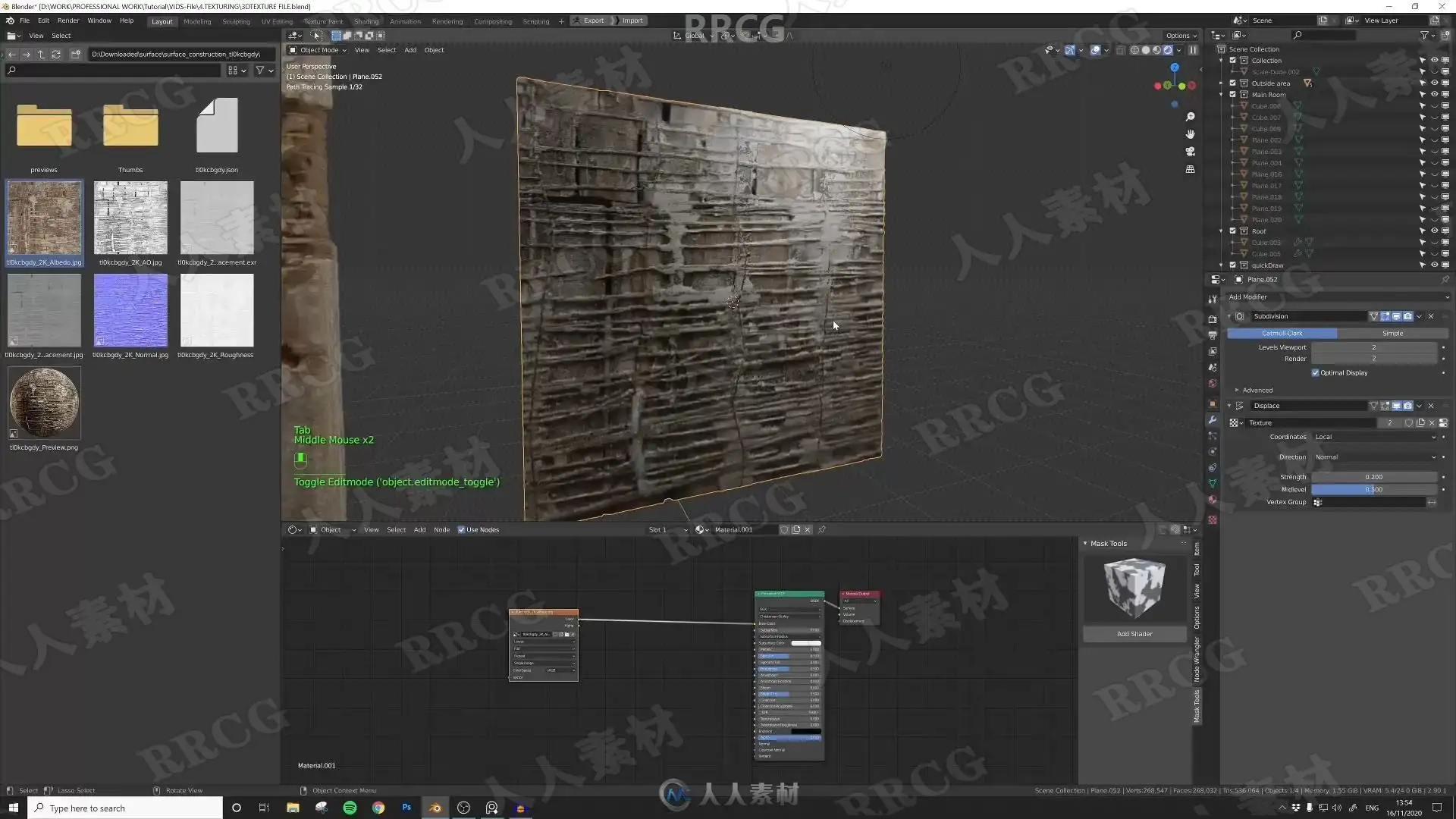
Task: Expand the Advanced subdivision section
Action: click(x=1257, y=390)
